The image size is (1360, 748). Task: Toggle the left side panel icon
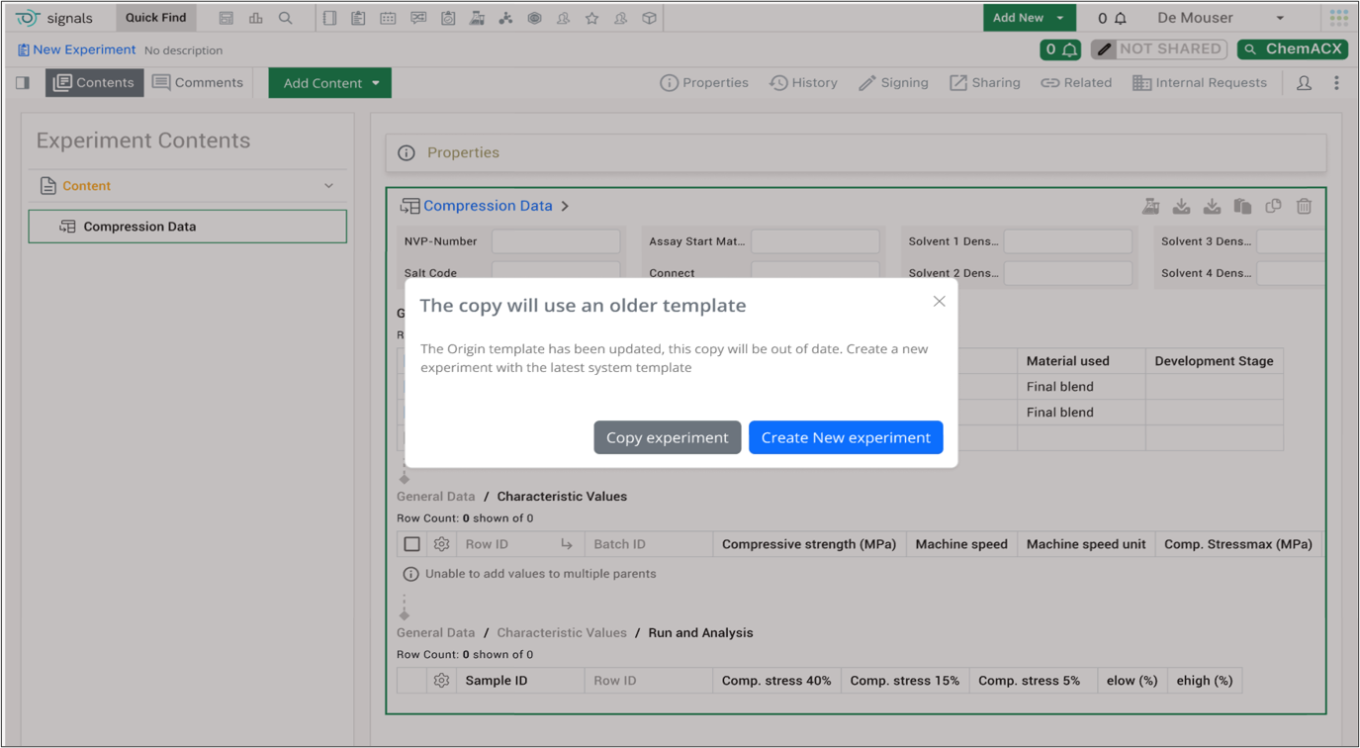coord(23,83)
